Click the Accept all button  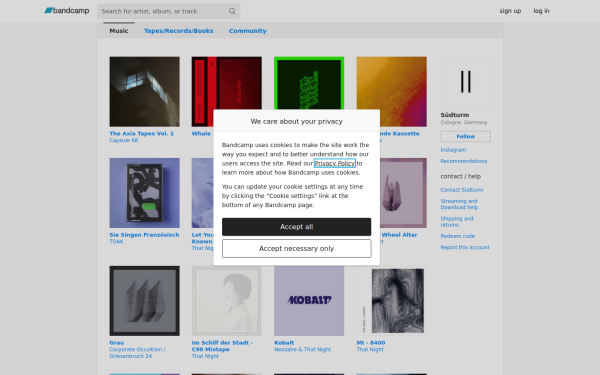coord(297,227)
